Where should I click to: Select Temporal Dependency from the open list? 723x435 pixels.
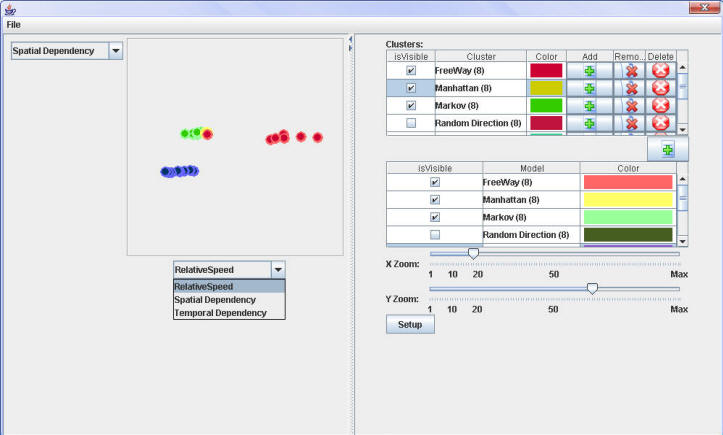220,313
